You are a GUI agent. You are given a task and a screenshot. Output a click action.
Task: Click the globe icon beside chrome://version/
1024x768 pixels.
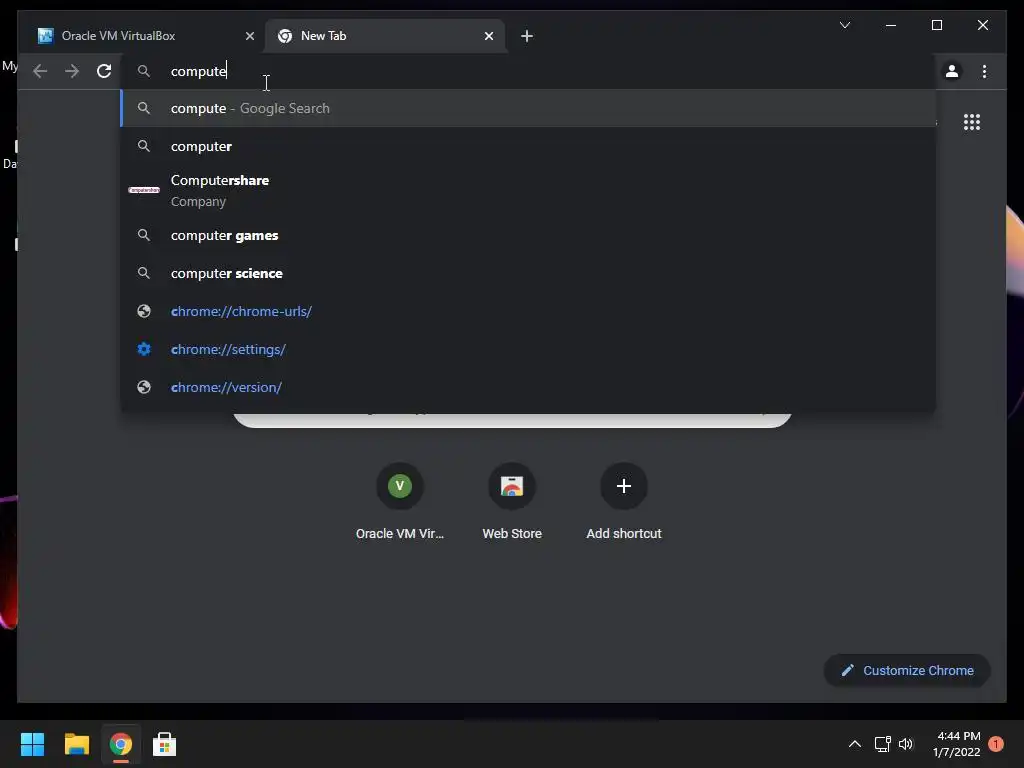pos(144,387)
